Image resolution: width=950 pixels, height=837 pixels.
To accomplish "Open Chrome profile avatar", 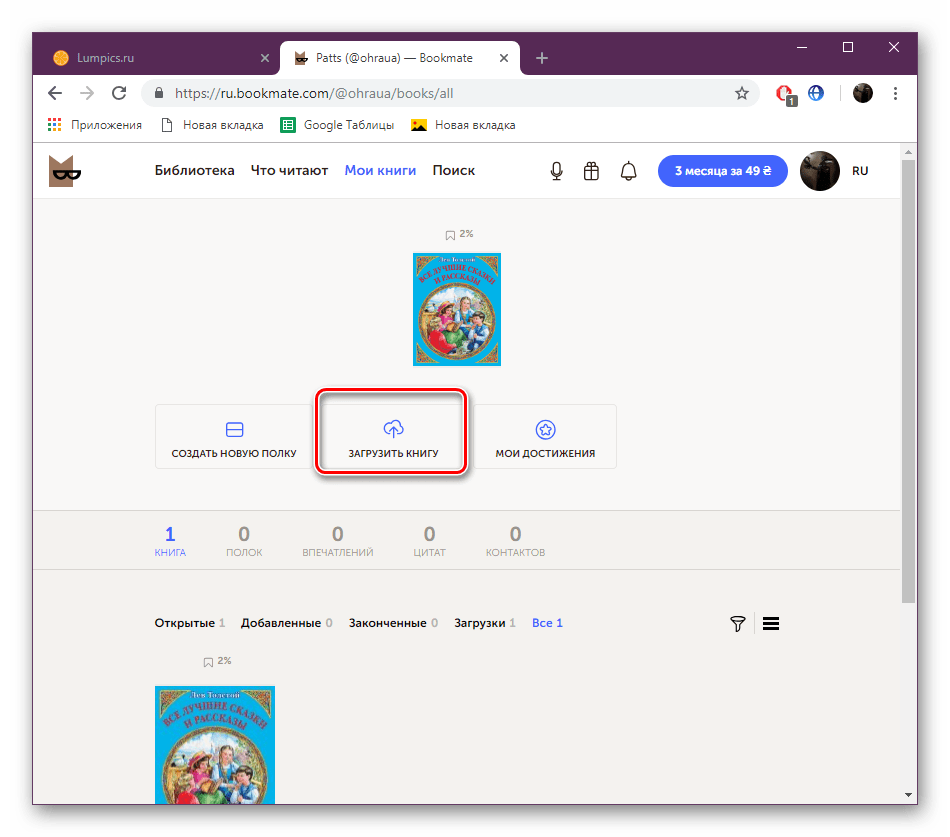I will pos(863,93).
